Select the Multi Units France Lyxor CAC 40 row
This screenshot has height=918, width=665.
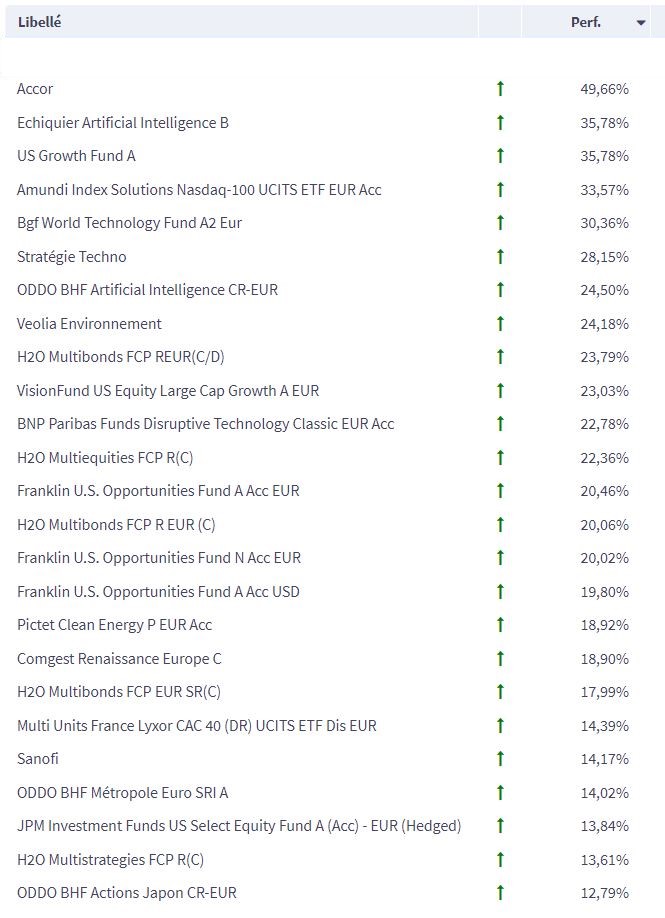pos(197,725)
